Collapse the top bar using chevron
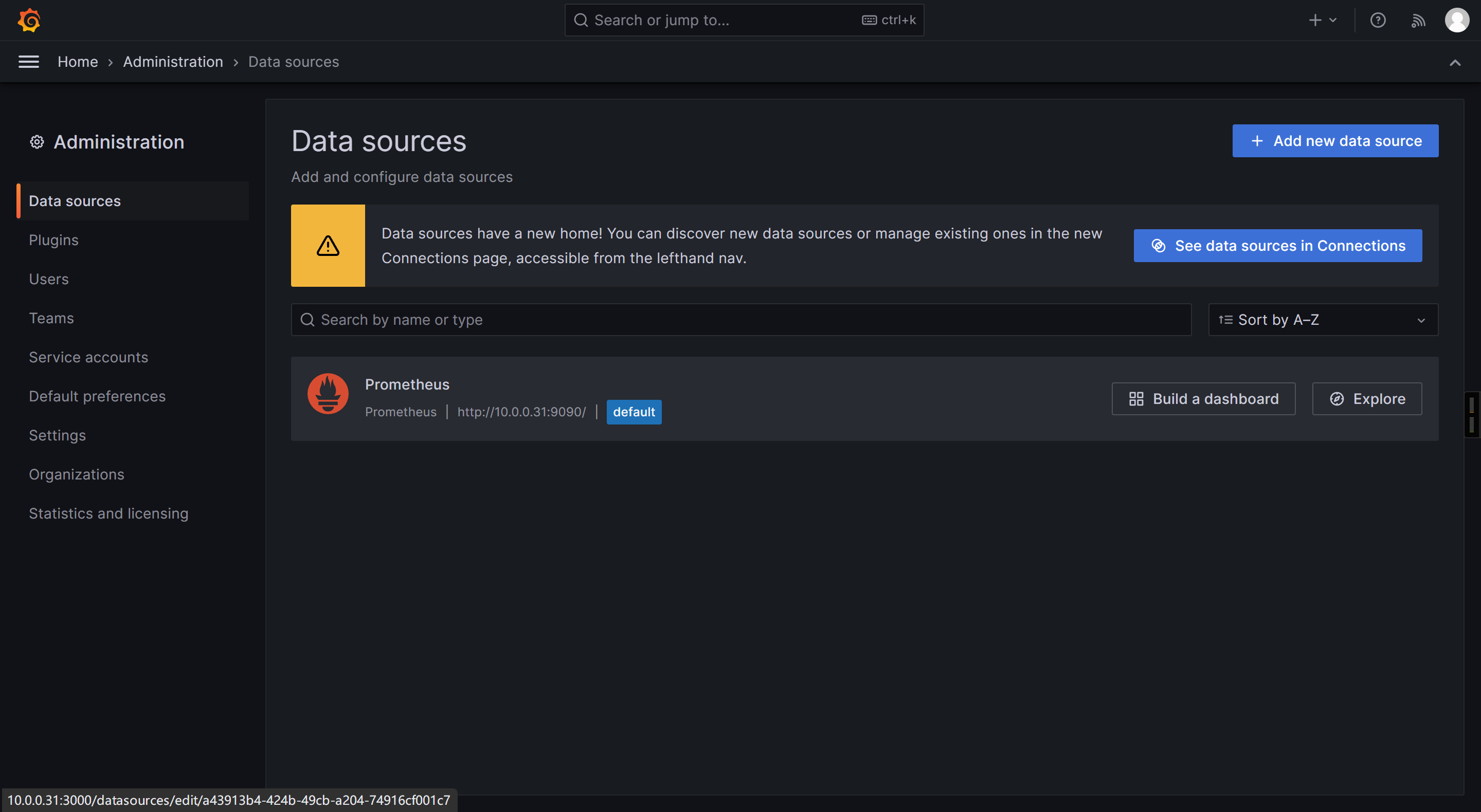 click(x=1455, y=63)
